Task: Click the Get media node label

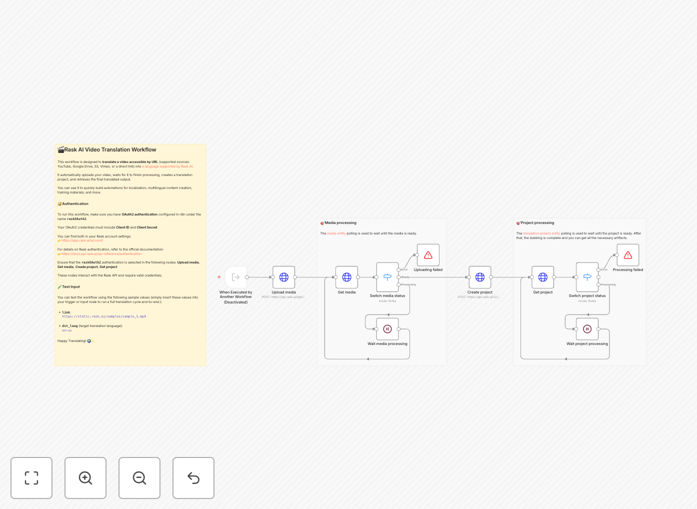Action: [347, 292]
